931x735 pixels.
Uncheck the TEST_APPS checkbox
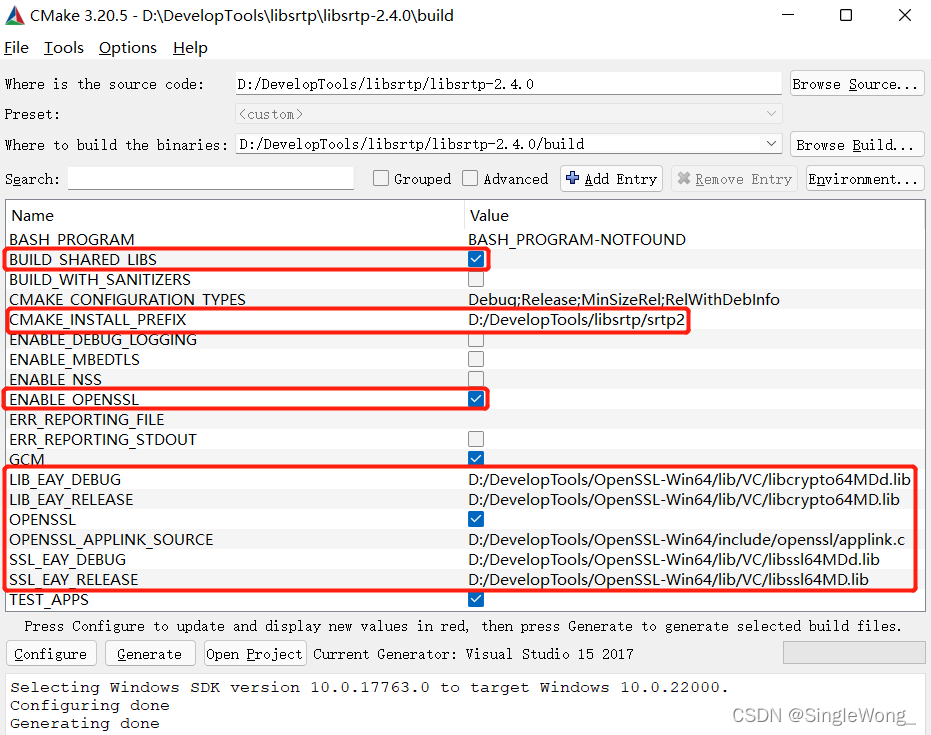[476, 599]
